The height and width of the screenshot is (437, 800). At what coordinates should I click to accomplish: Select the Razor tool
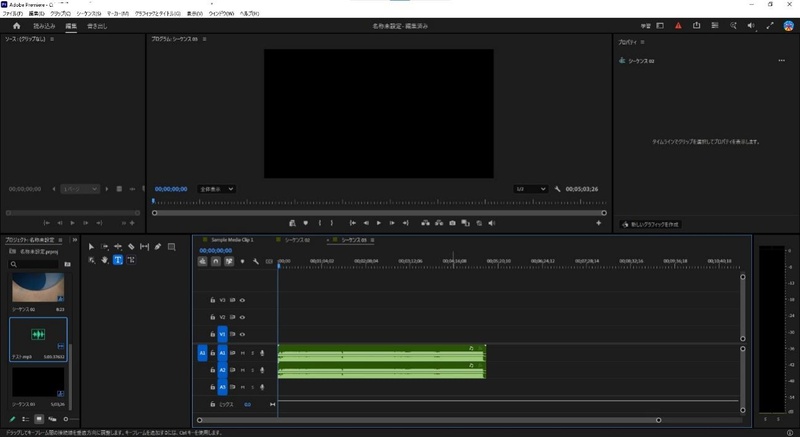pos(131,247)
